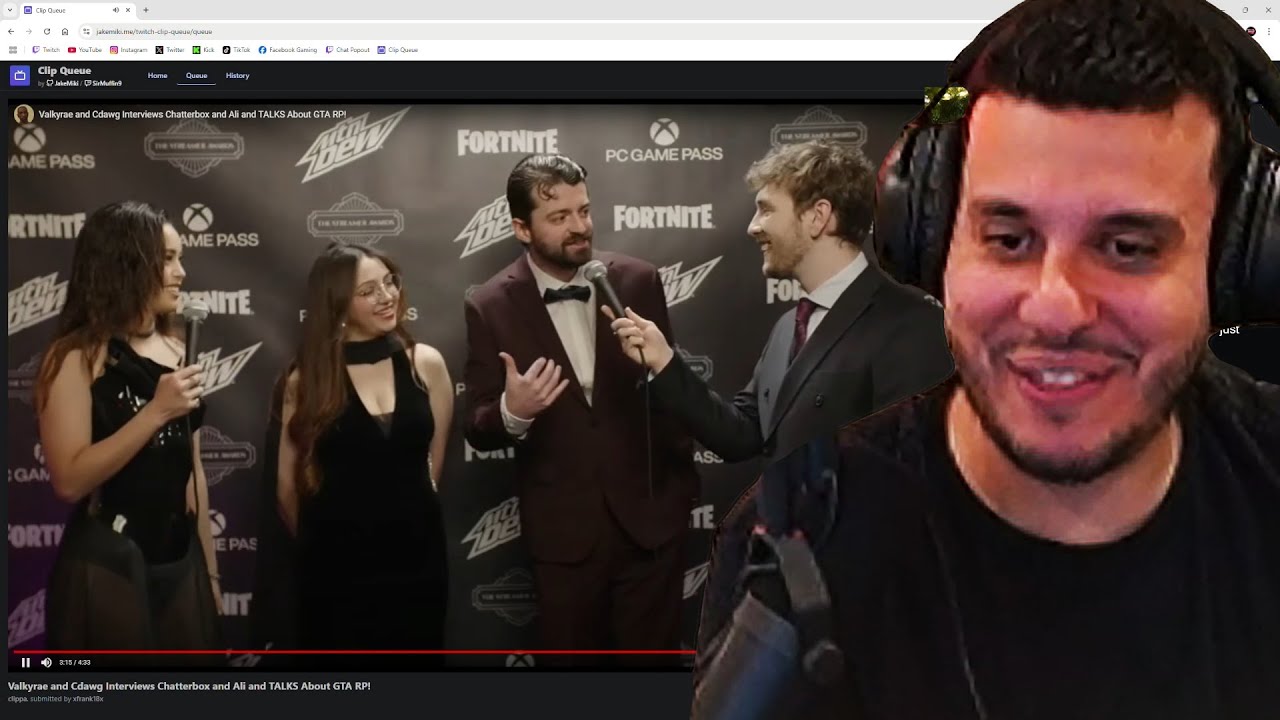1280x720 pixels.
Task: Open the Instagram bookmark
Action: 129,49
